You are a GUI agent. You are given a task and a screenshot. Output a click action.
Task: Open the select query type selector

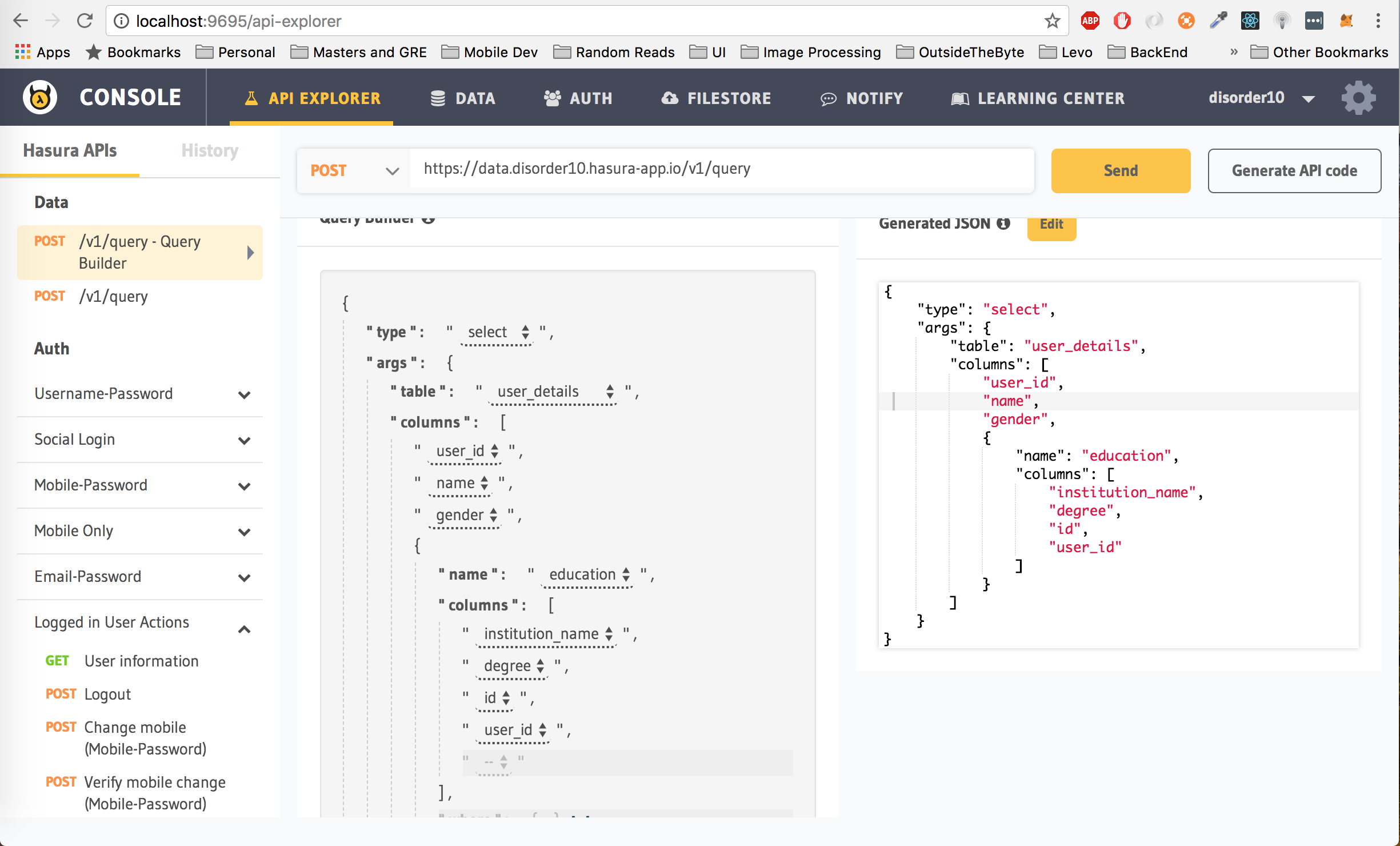(x=497, y=332)
